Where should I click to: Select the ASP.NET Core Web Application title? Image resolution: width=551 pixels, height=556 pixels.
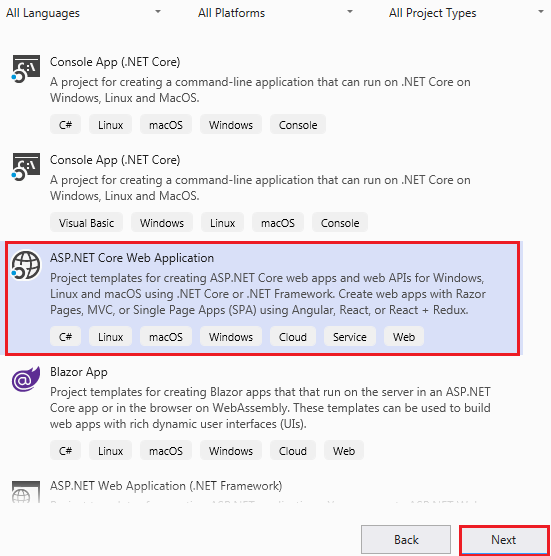132,258
